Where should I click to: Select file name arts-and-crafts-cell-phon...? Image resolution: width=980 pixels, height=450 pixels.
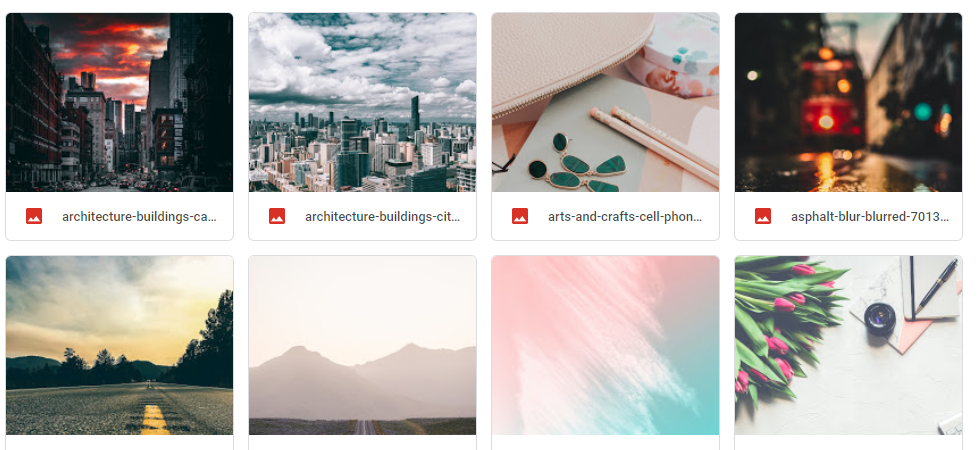point(625,217)
